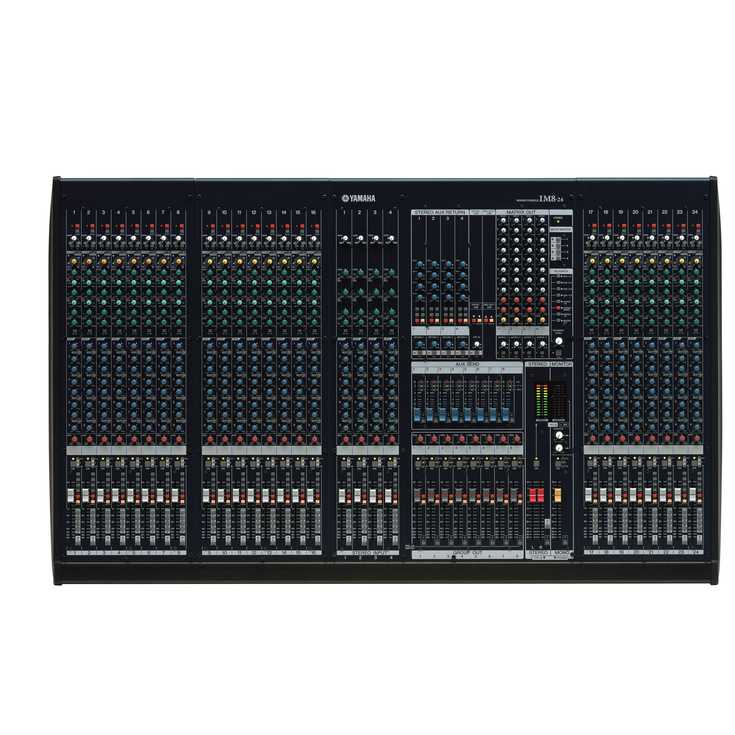
Task: Click the white gain knob on stereo input 1
Action: click(x=344, y=240)
